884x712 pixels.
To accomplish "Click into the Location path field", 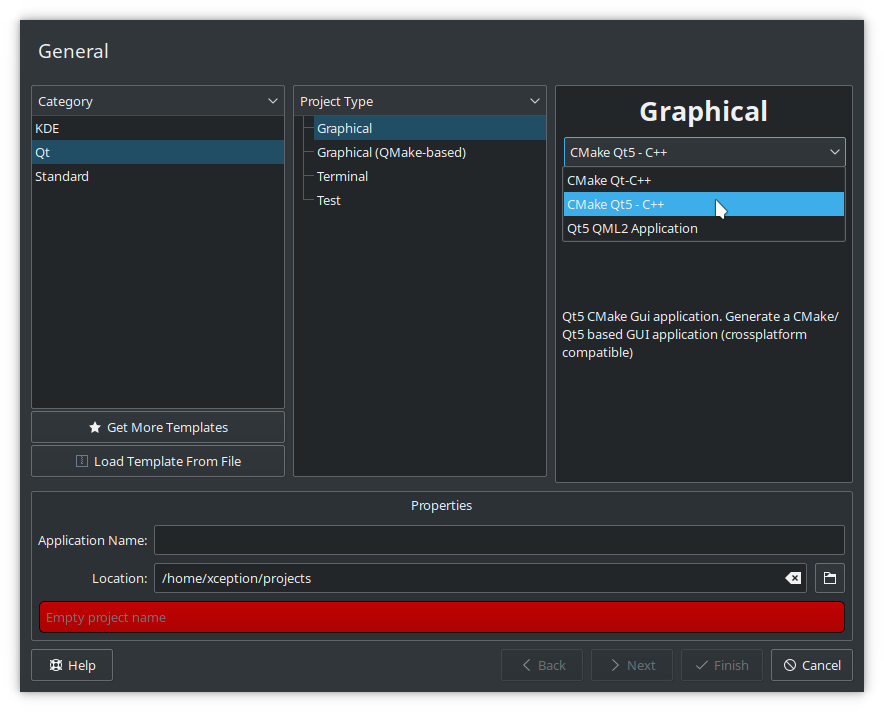I will coord(480,578).
